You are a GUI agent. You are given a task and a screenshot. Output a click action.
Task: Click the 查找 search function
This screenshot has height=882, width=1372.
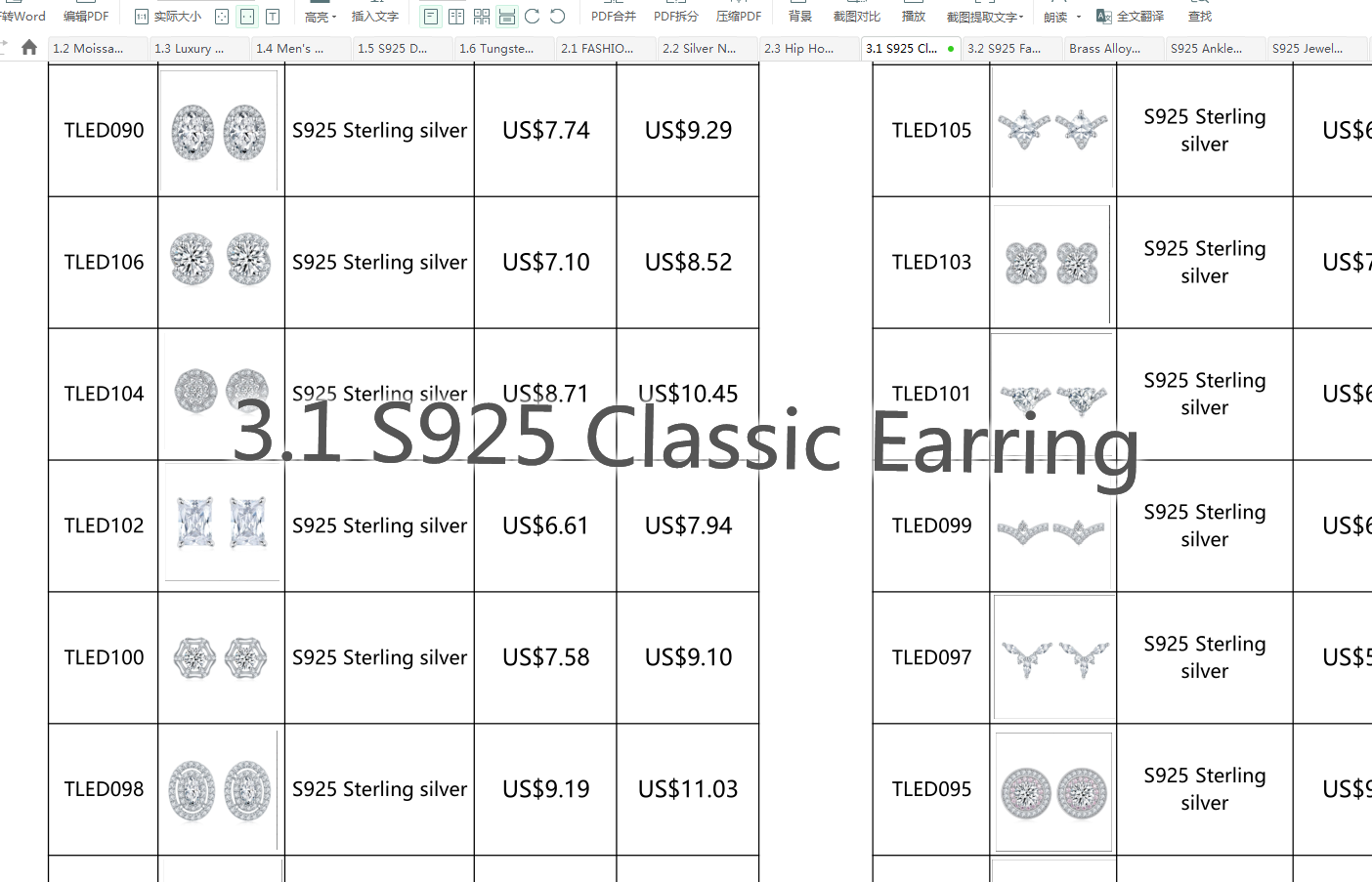click(1199, 16)
